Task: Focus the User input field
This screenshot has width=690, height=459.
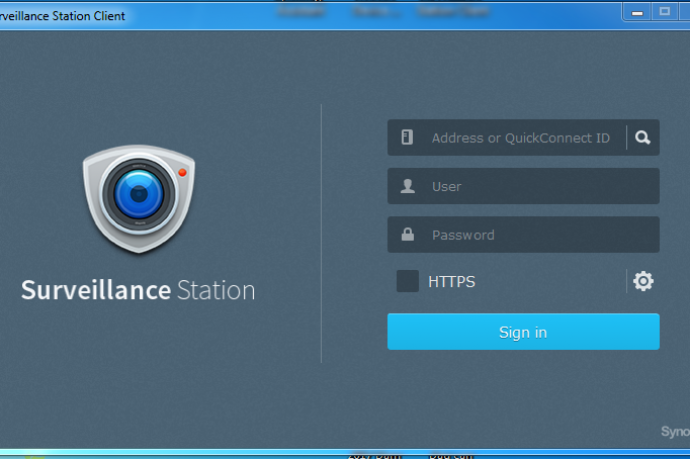Action: click(x=523, y=186)
